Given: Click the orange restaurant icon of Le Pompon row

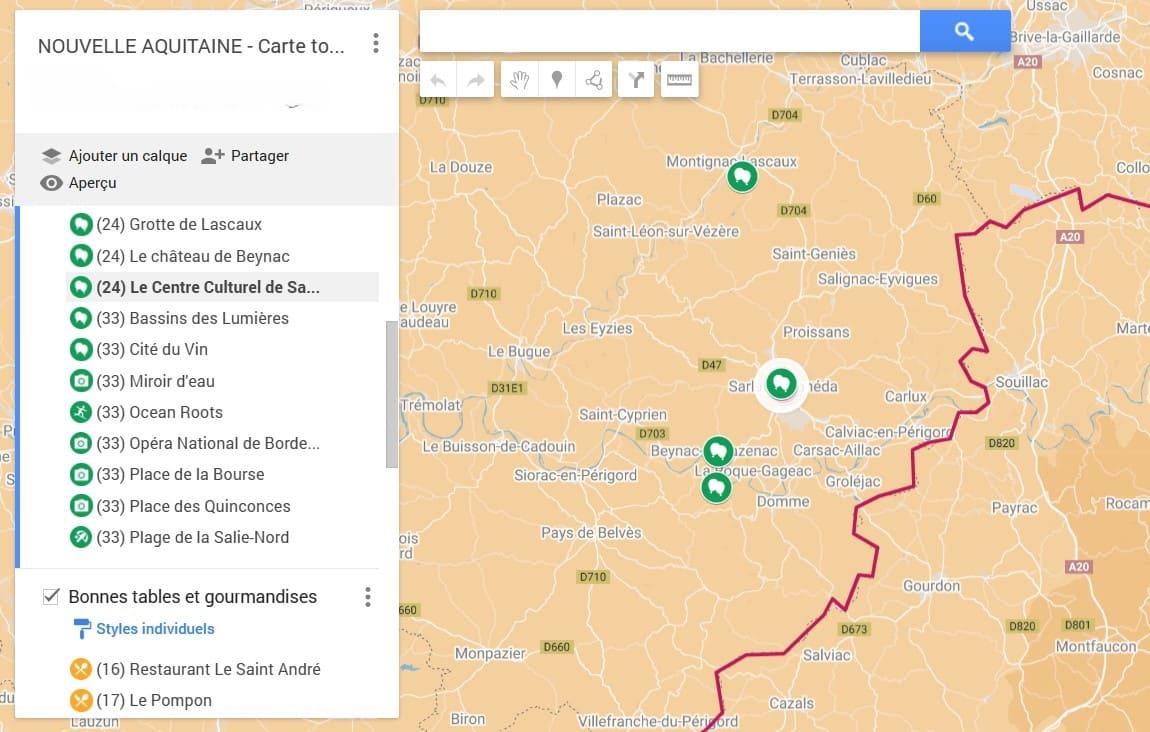Looking at the screenshot, I should pos(81,700).
